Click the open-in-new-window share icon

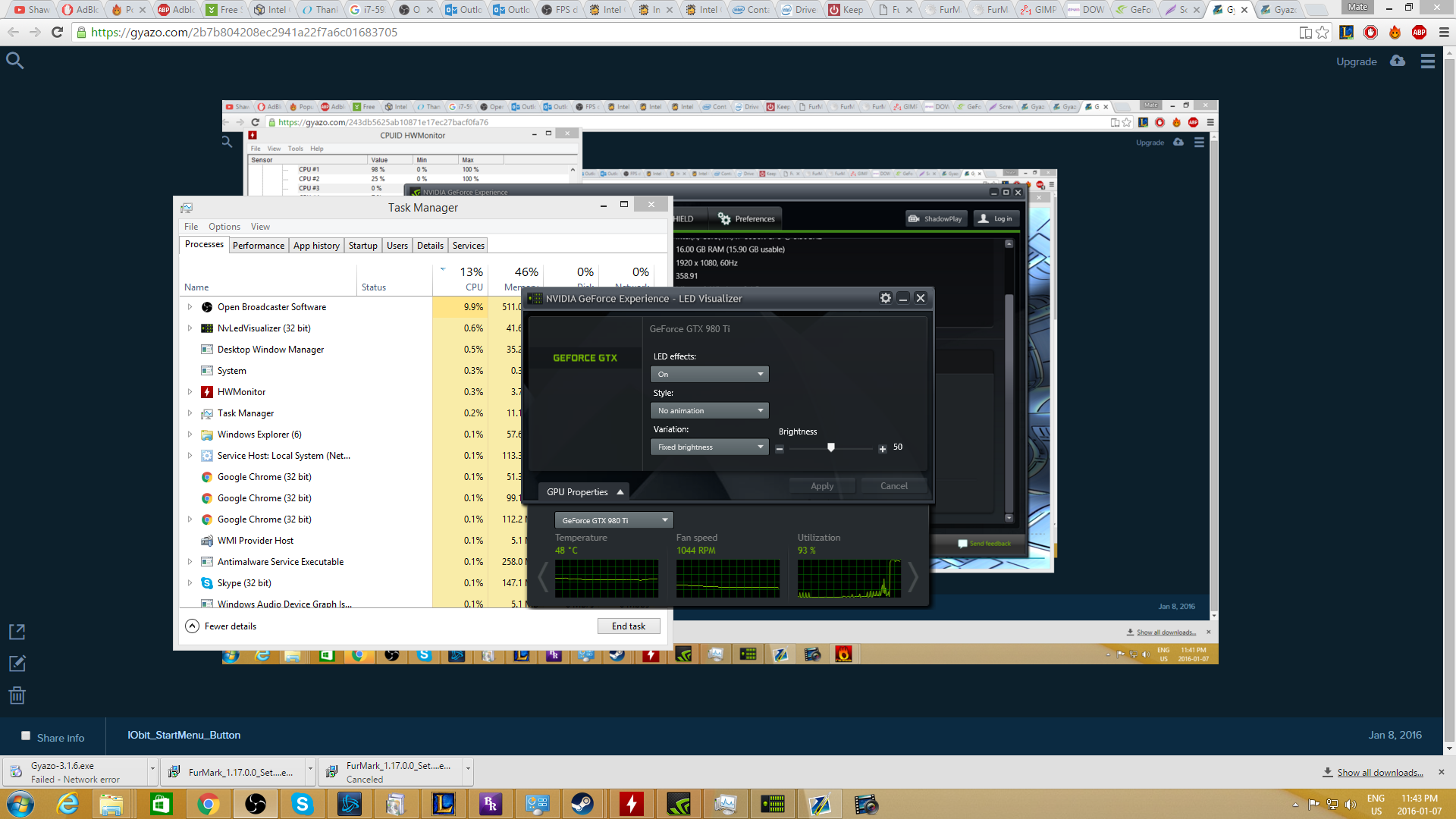tap(17, 632)
